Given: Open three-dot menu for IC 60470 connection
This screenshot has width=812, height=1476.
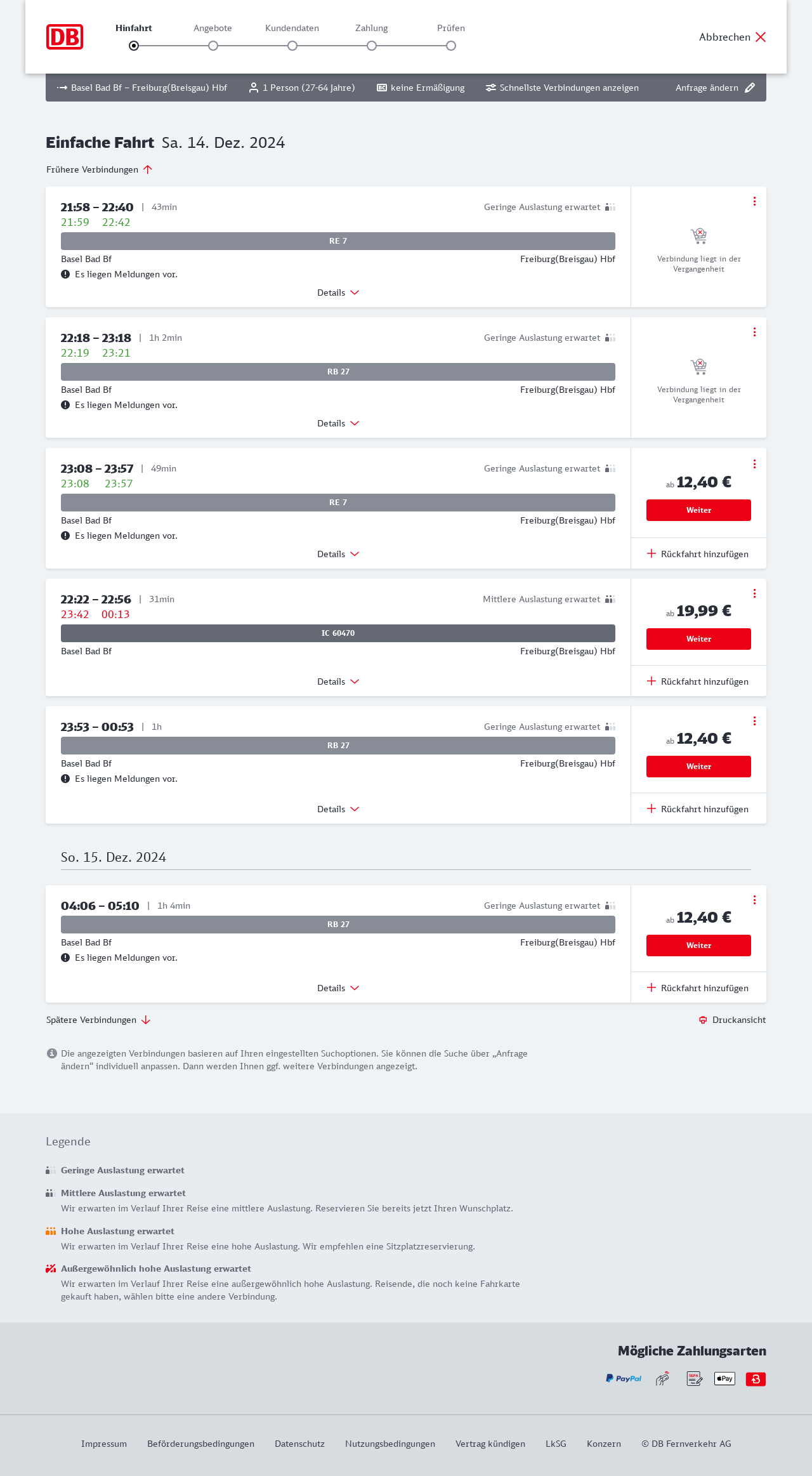Looking at the screenshot, I should tap(754, 593).
